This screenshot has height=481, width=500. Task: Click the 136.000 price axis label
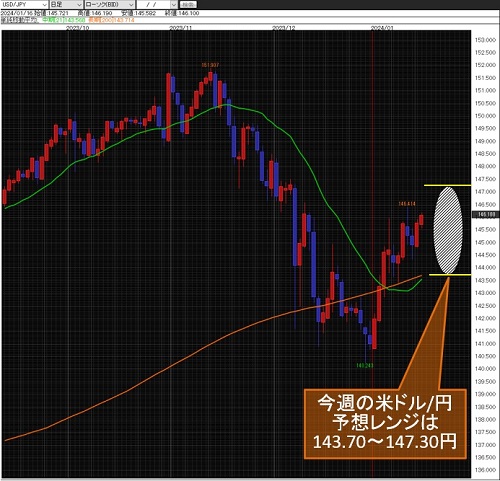[x=485, y=470]
